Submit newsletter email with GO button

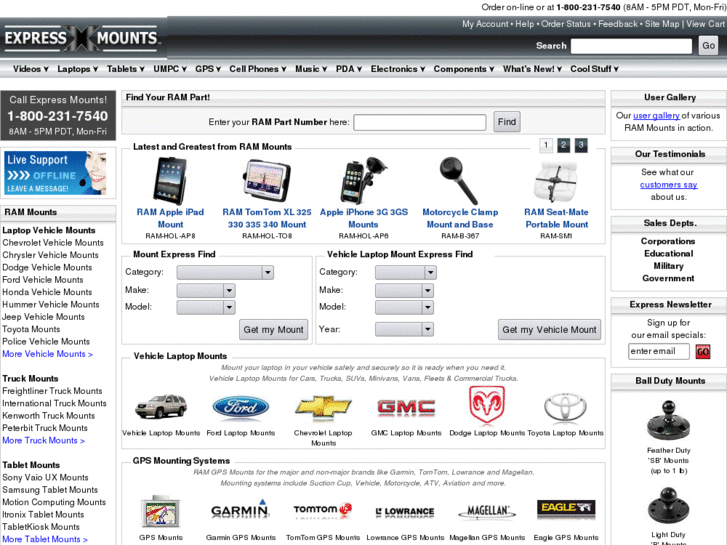[x=702, y=351]
